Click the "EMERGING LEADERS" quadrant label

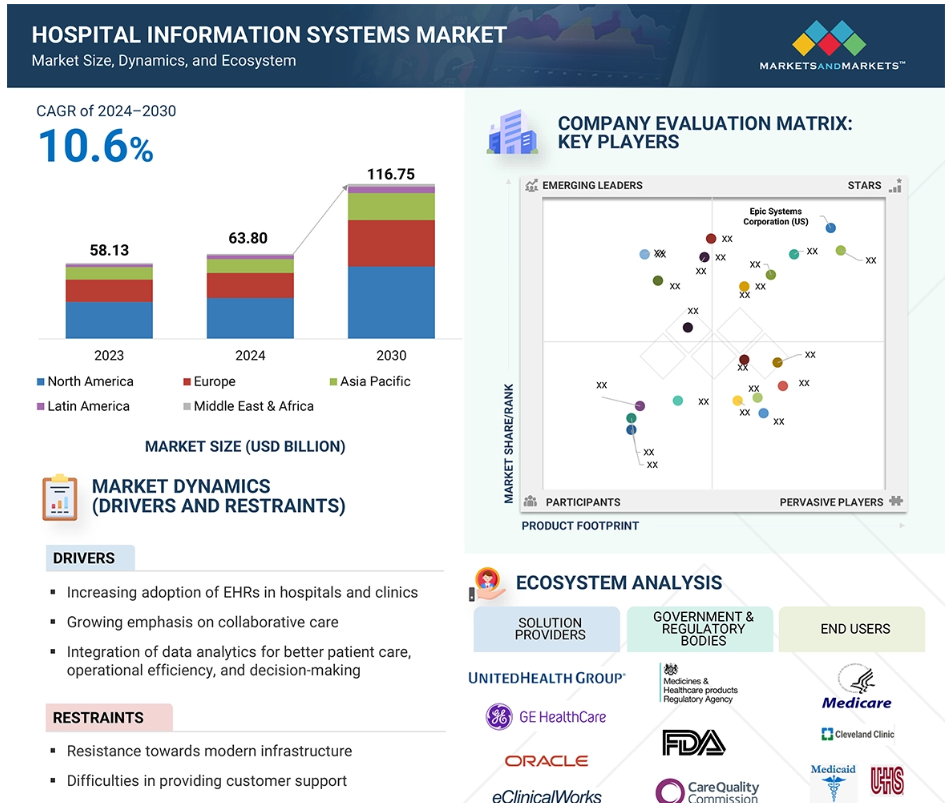coord(592,185)
